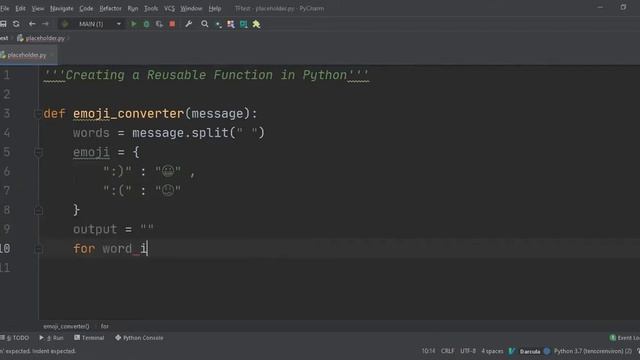Click the 10:14 cursor position indicator
The width and height of the screenshot is (640, 360).
pos(428,351)
